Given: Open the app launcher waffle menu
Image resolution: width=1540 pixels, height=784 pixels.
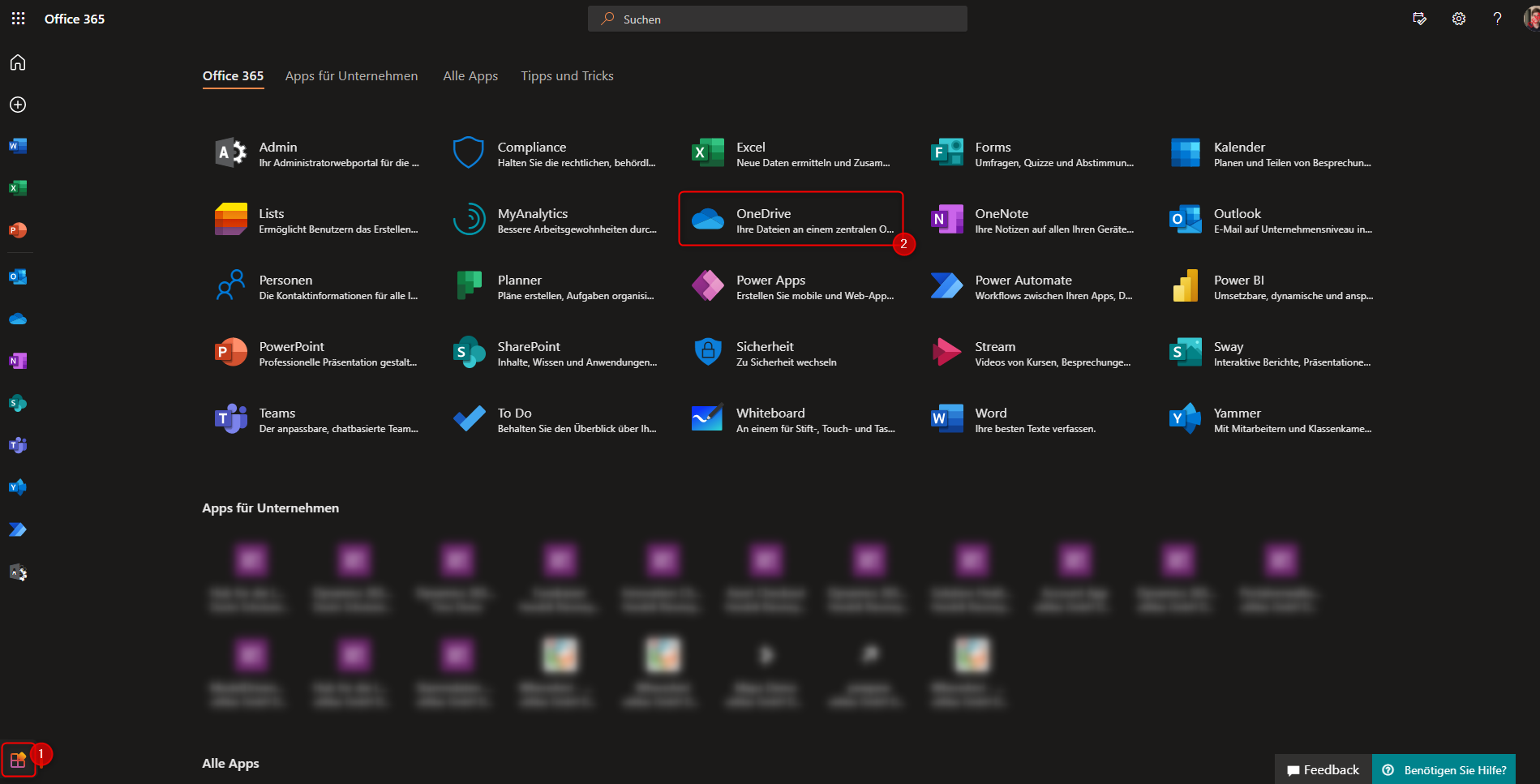Looking at the screenshot, I should tap(18, 19).
